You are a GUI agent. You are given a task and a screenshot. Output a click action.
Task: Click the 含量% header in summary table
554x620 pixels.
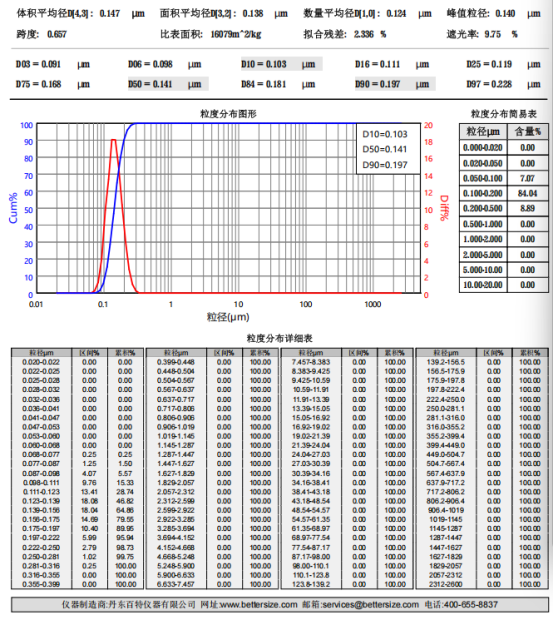coord(528,132)
